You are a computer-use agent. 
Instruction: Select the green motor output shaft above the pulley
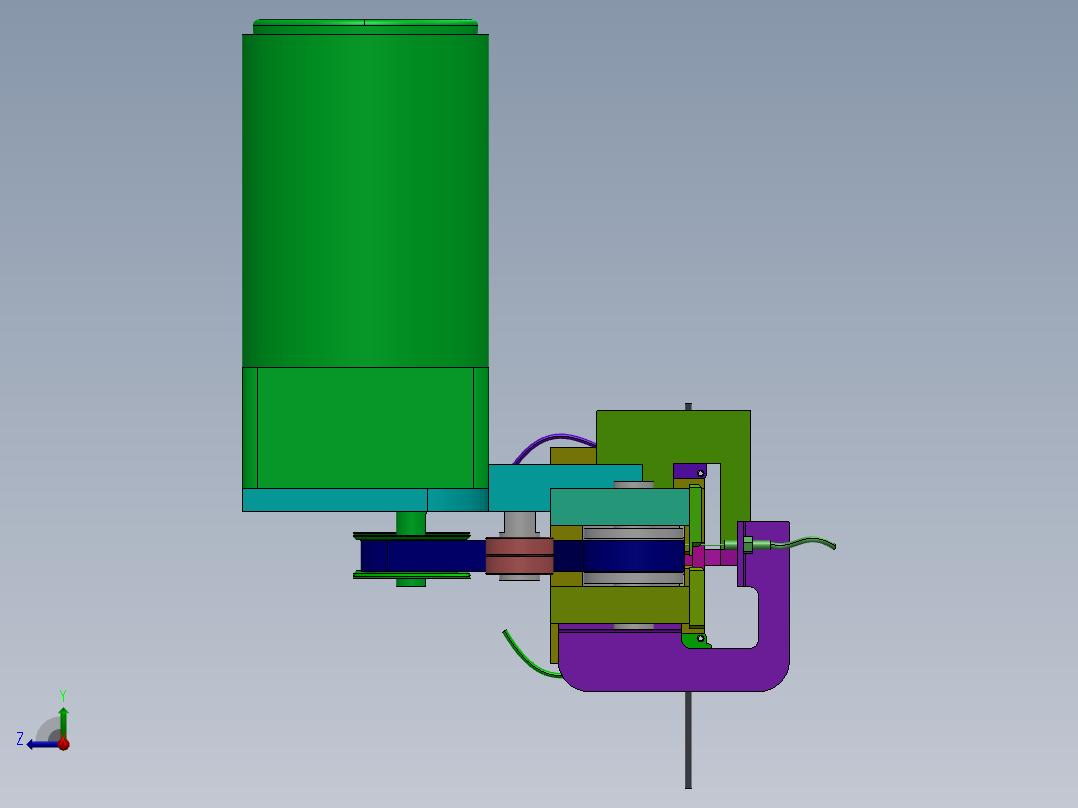point(410,522)
